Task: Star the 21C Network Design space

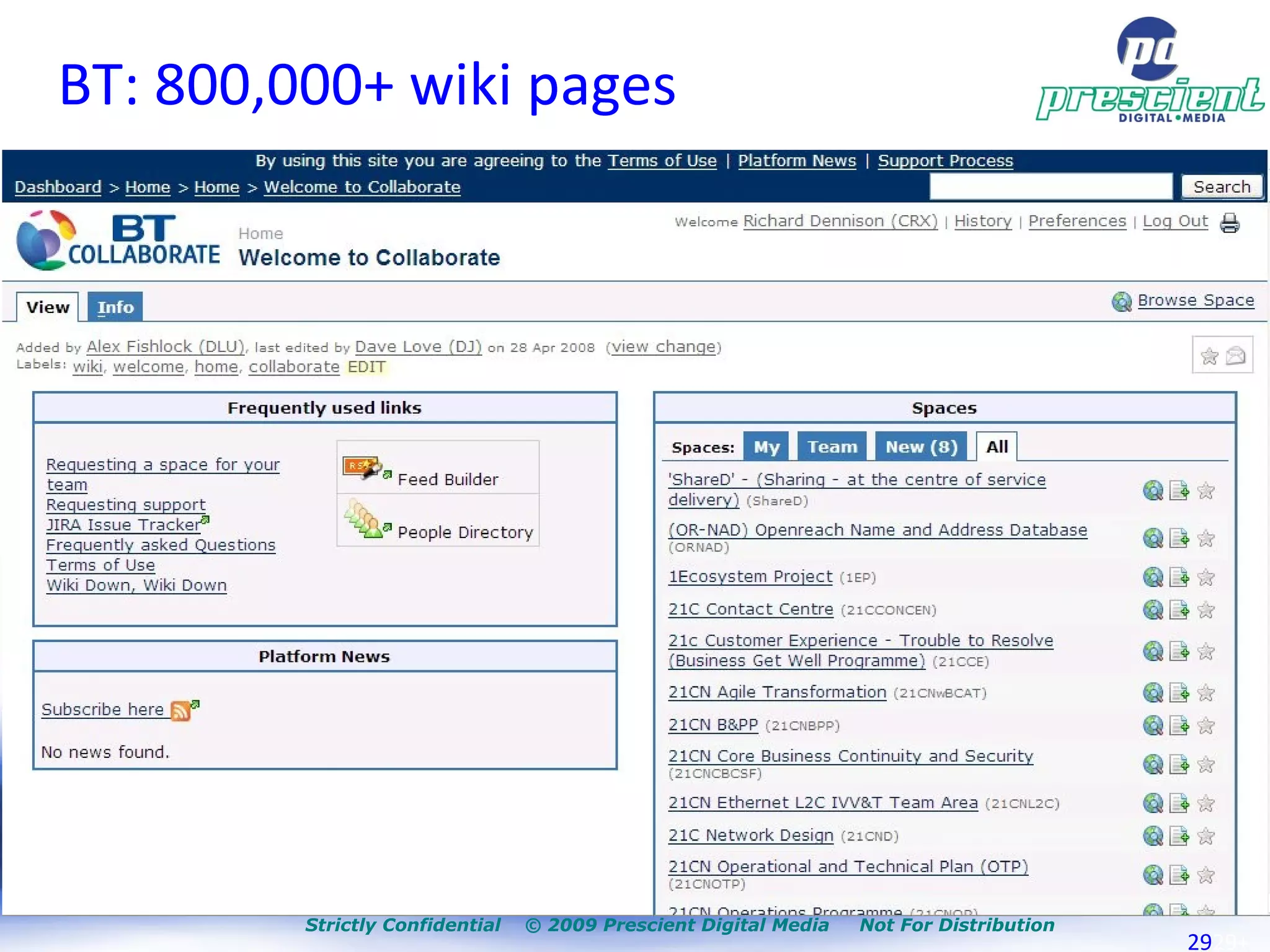Action: (x=1206, y=836)
